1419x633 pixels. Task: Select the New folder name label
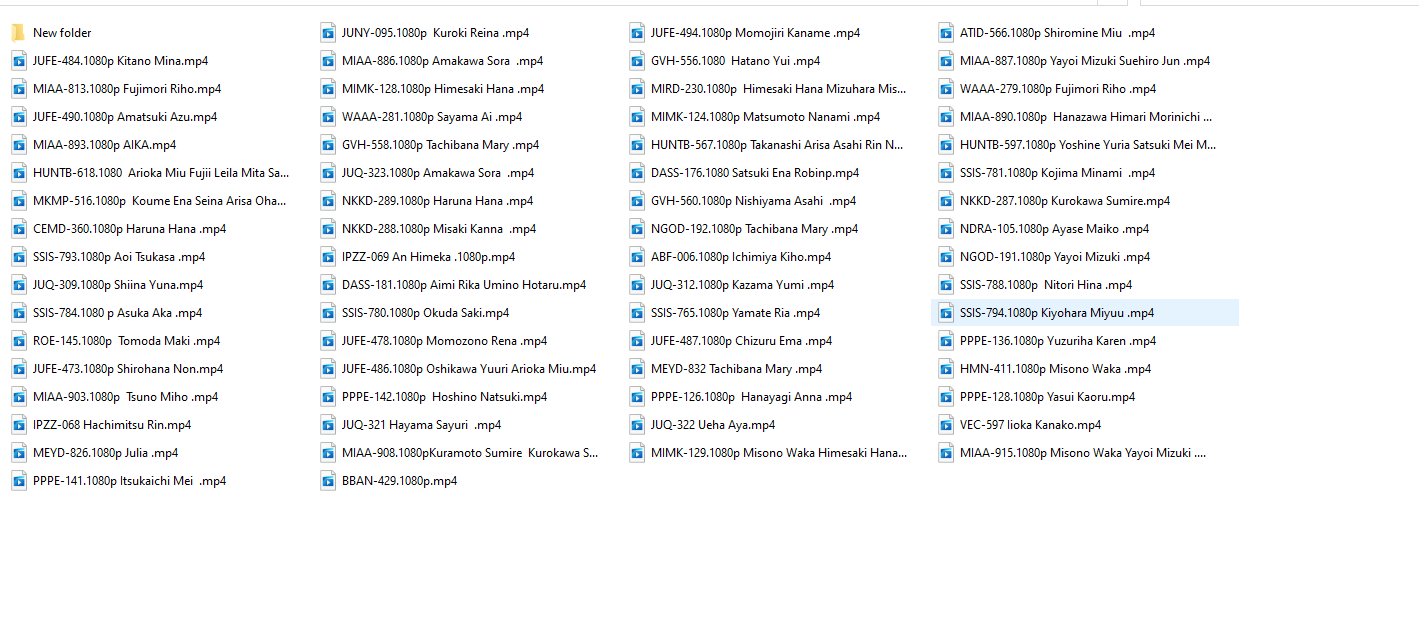click(62, 33)
